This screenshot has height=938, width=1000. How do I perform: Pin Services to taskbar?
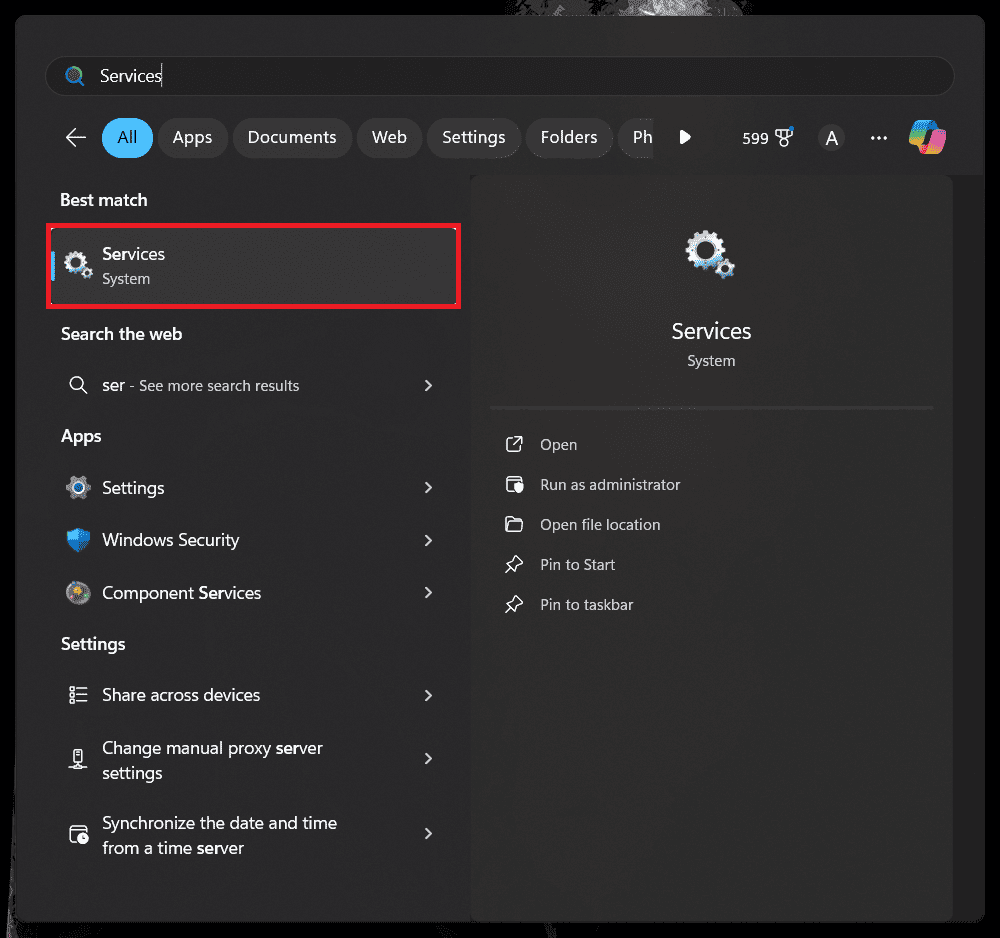pos(586,605)
